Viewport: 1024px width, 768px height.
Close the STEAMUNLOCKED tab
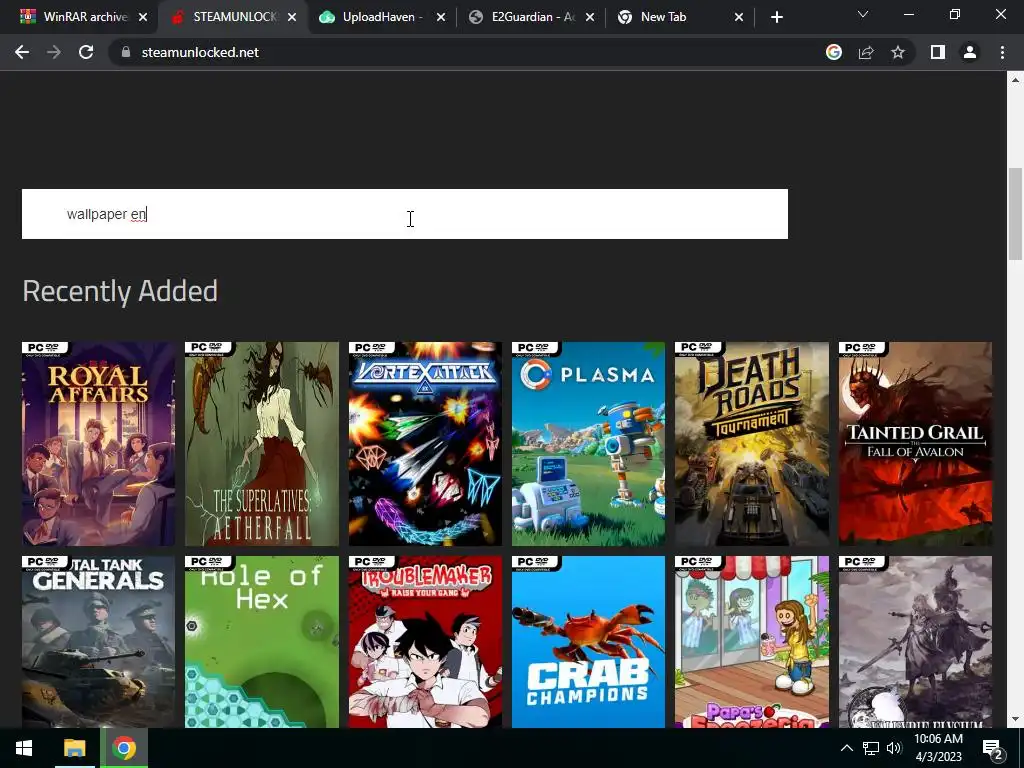[x=292, y=17]
